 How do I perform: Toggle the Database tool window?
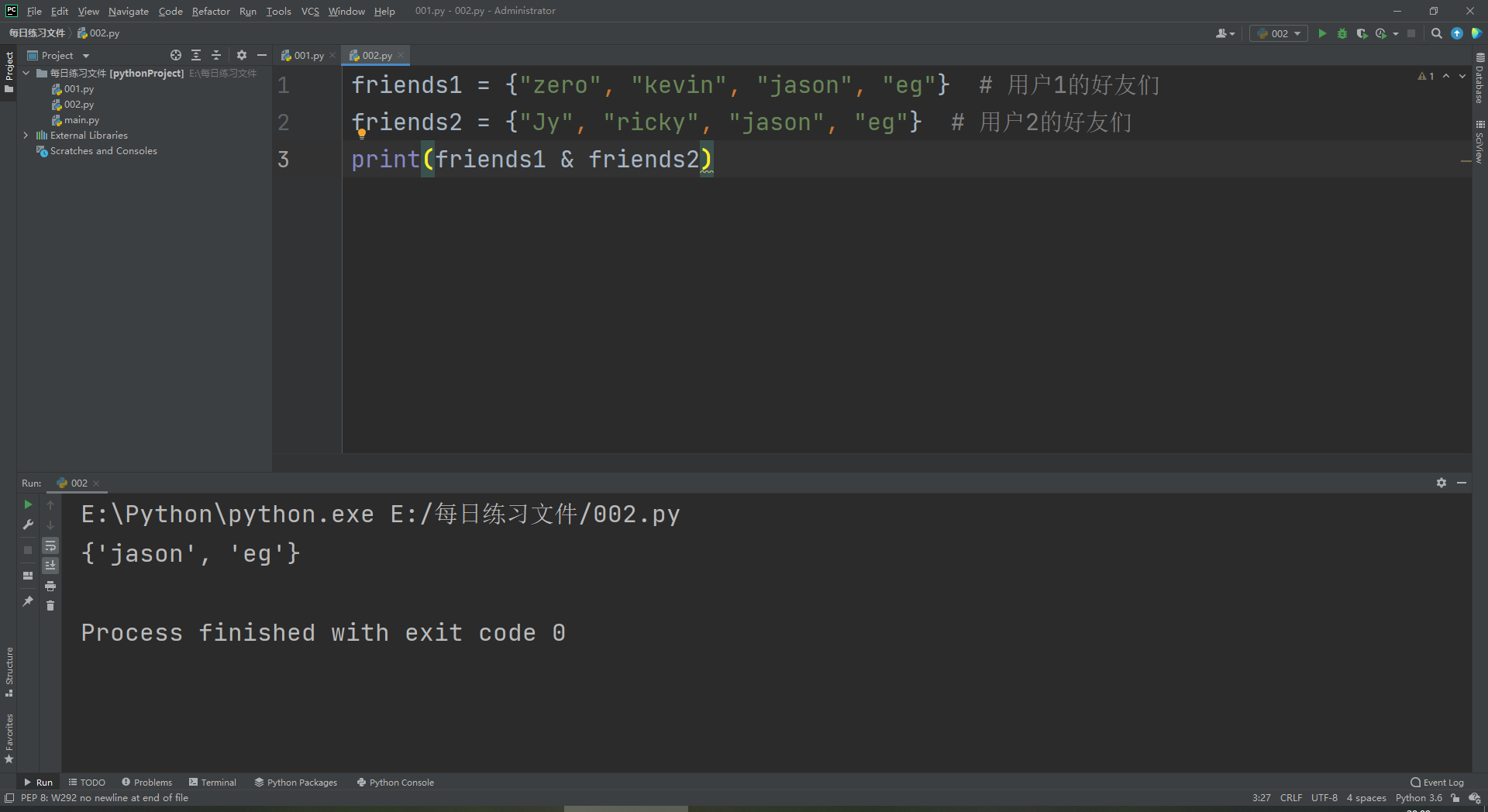1479,78
